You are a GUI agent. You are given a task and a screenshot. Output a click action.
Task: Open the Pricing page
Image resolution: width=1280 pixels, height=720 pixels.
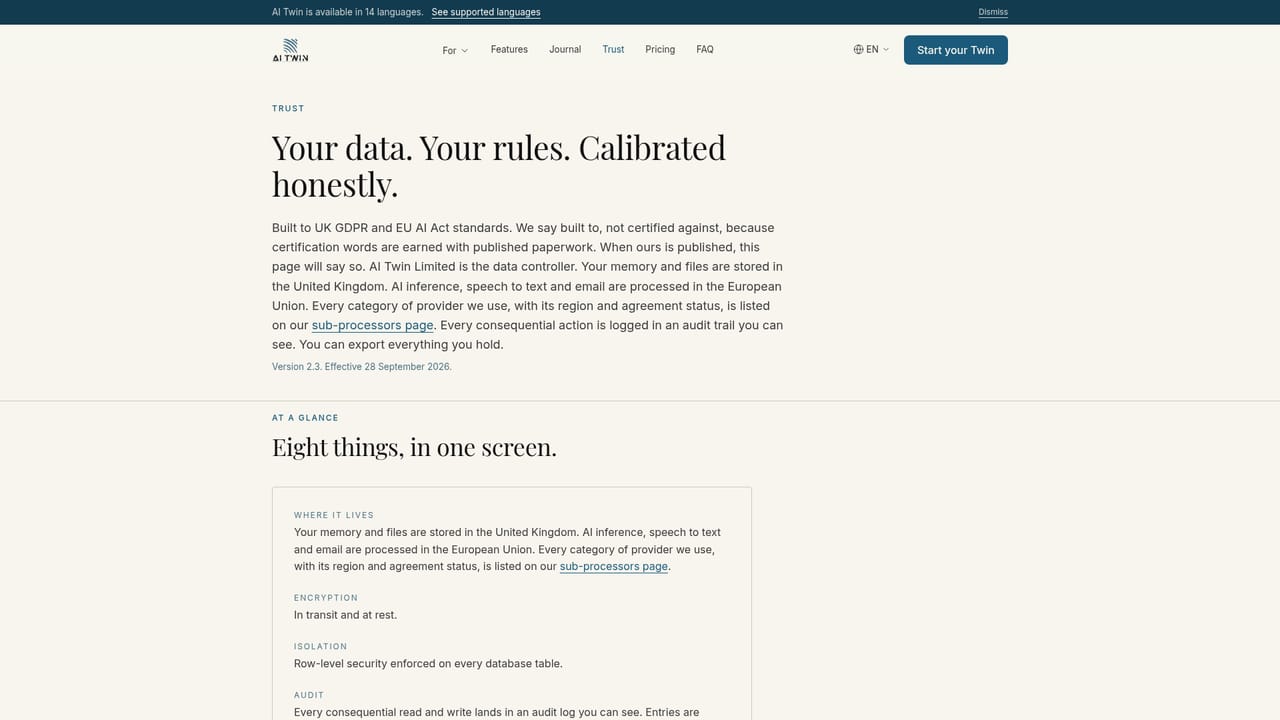click(660, 49)
